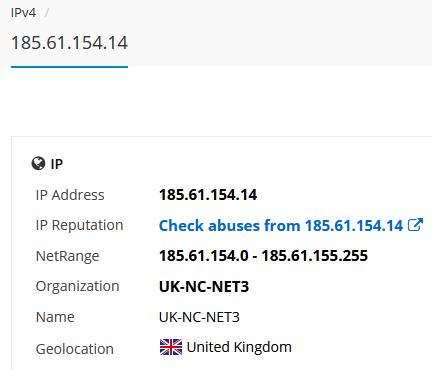Click the IPv4 breadcrumb link
The image size is (432, 370).
(23, 13)
